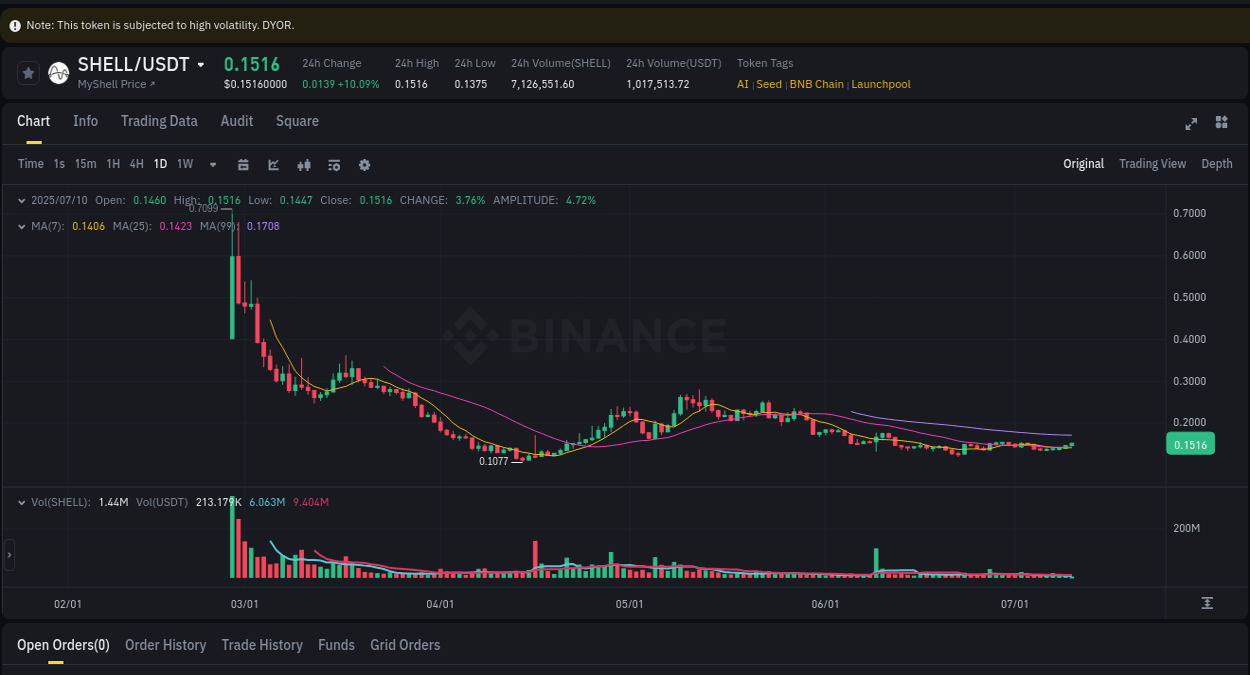Viewport: 1250px width, 675px height.
Task: Open more timeframe options dropdown arrow
Action: (x=211, y=164)
